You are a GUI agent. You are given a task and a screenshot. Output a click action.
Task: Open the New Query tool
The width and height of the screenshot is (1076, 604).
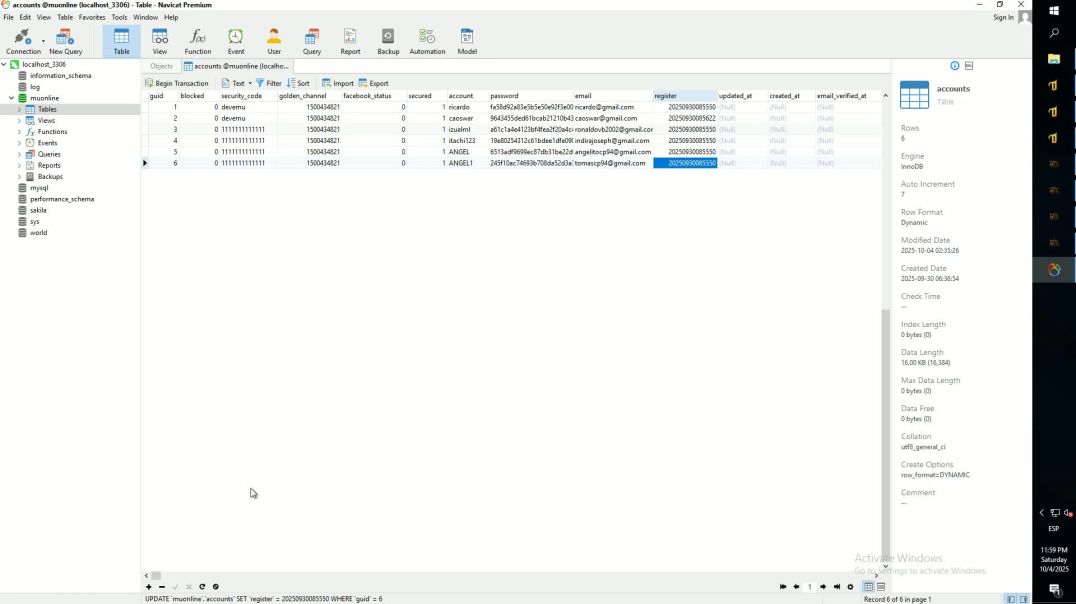[x=66, y=41]
